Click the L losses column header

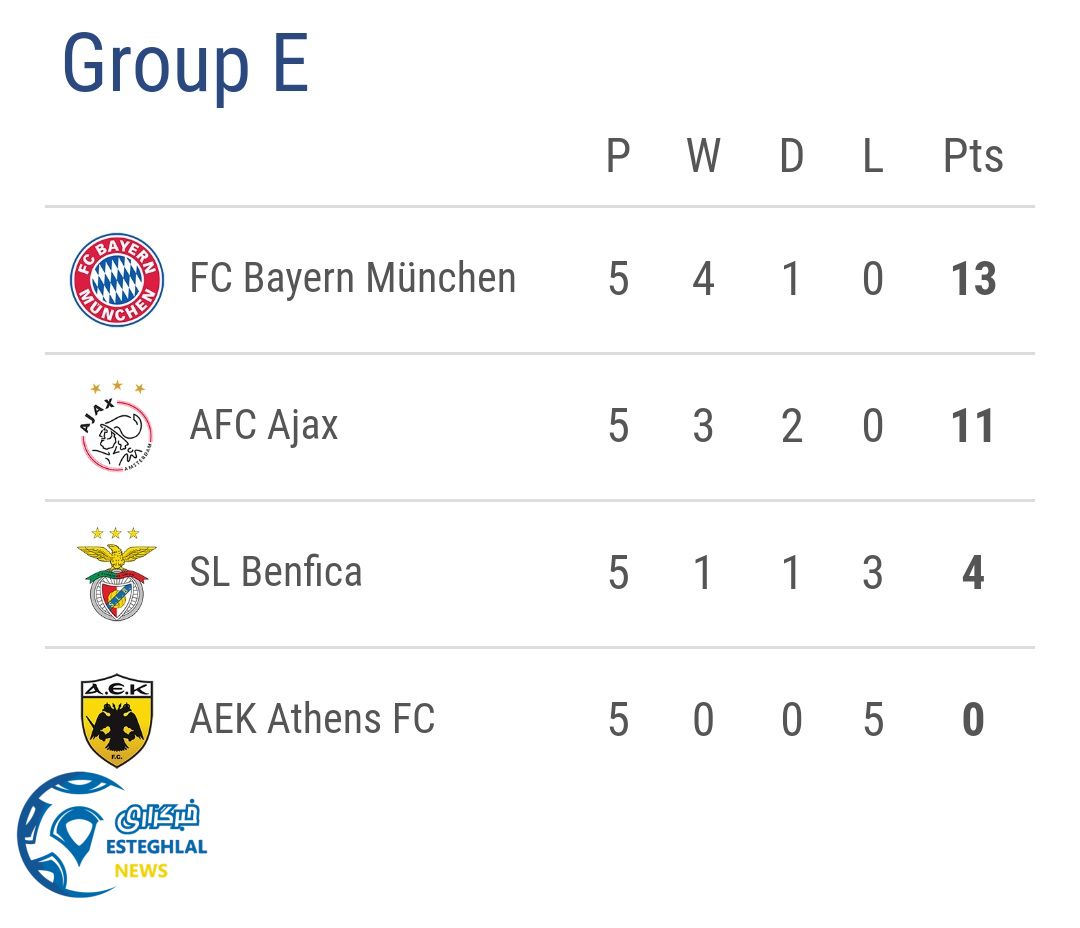pyautogui.click(x=873, y=157)
